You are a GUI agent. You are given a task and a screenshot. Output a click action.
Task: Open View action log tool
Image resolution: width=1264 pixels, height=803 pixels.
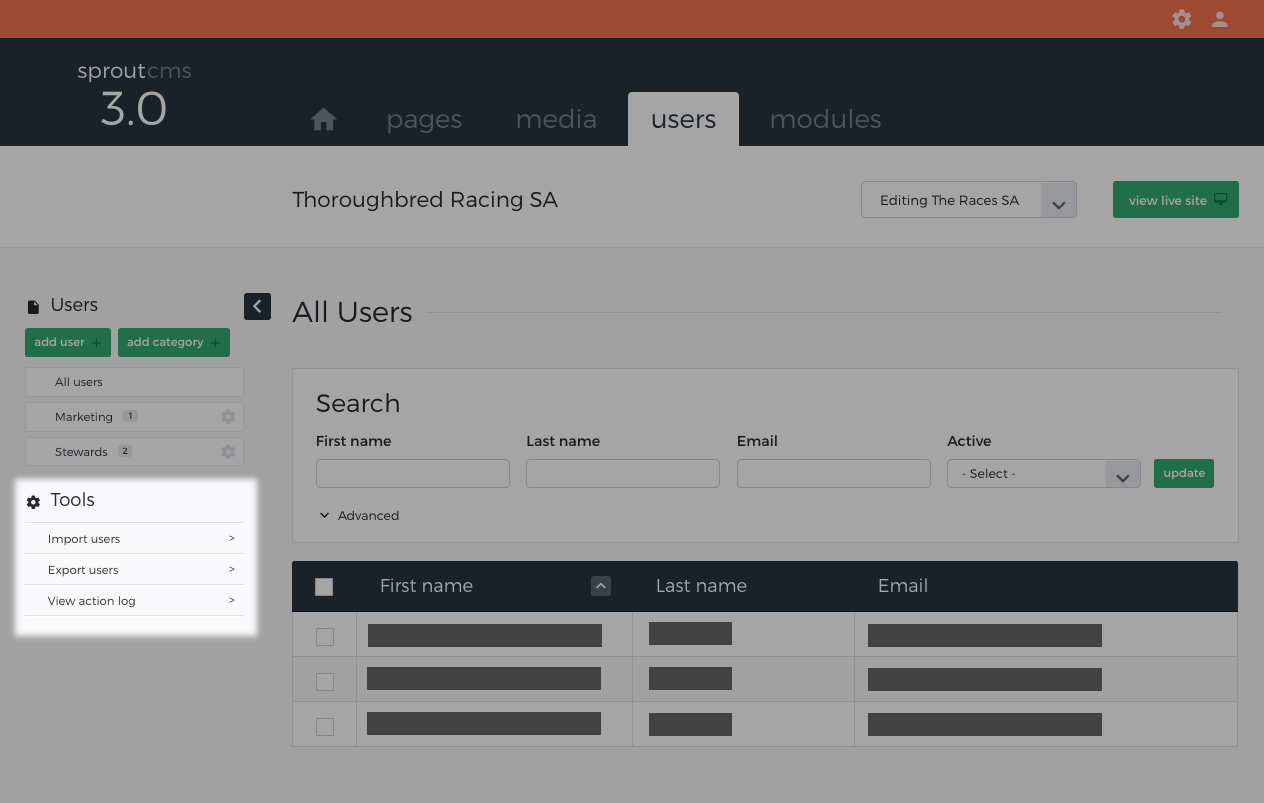(x=134, y=601)
